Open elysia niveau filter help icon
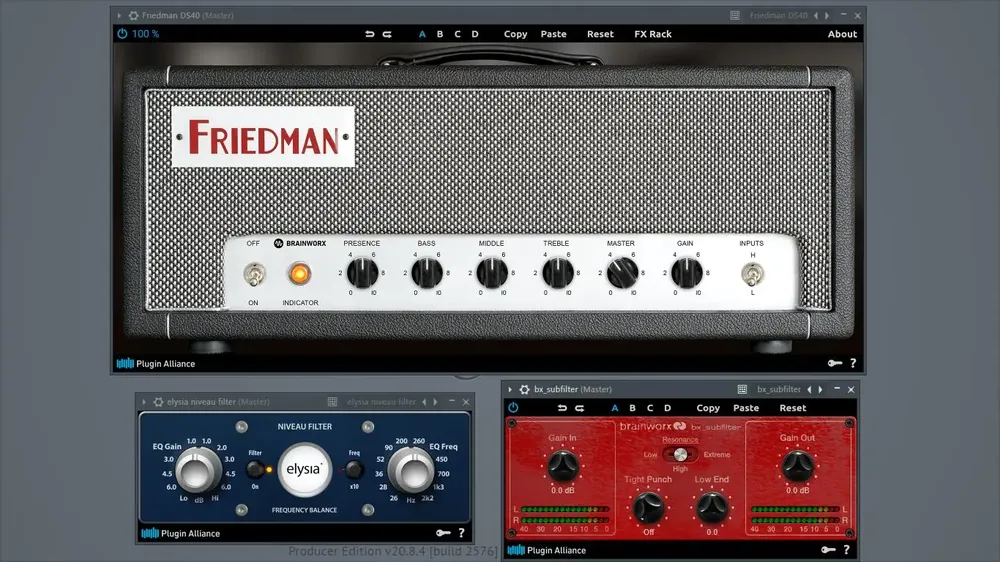Viewport: 1000px width, 562px height. [462, 533]
